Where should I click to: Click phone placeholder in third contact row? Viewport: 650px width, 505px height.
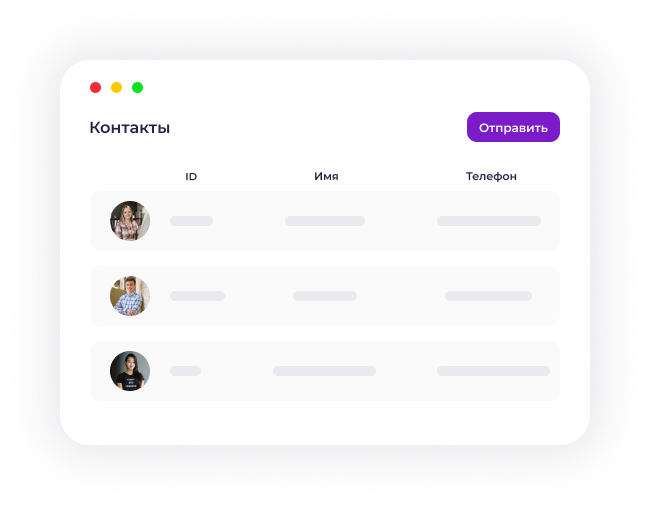494,371
